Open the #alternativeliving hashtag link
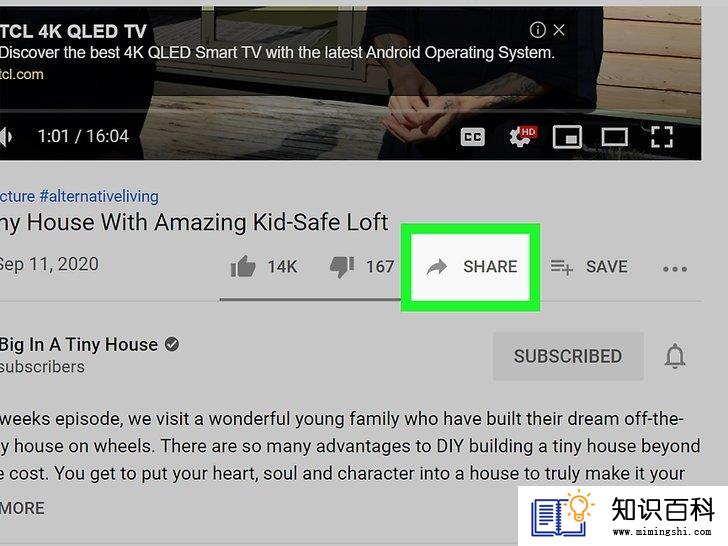Screen dimensions: 728x546 [99, 196]
